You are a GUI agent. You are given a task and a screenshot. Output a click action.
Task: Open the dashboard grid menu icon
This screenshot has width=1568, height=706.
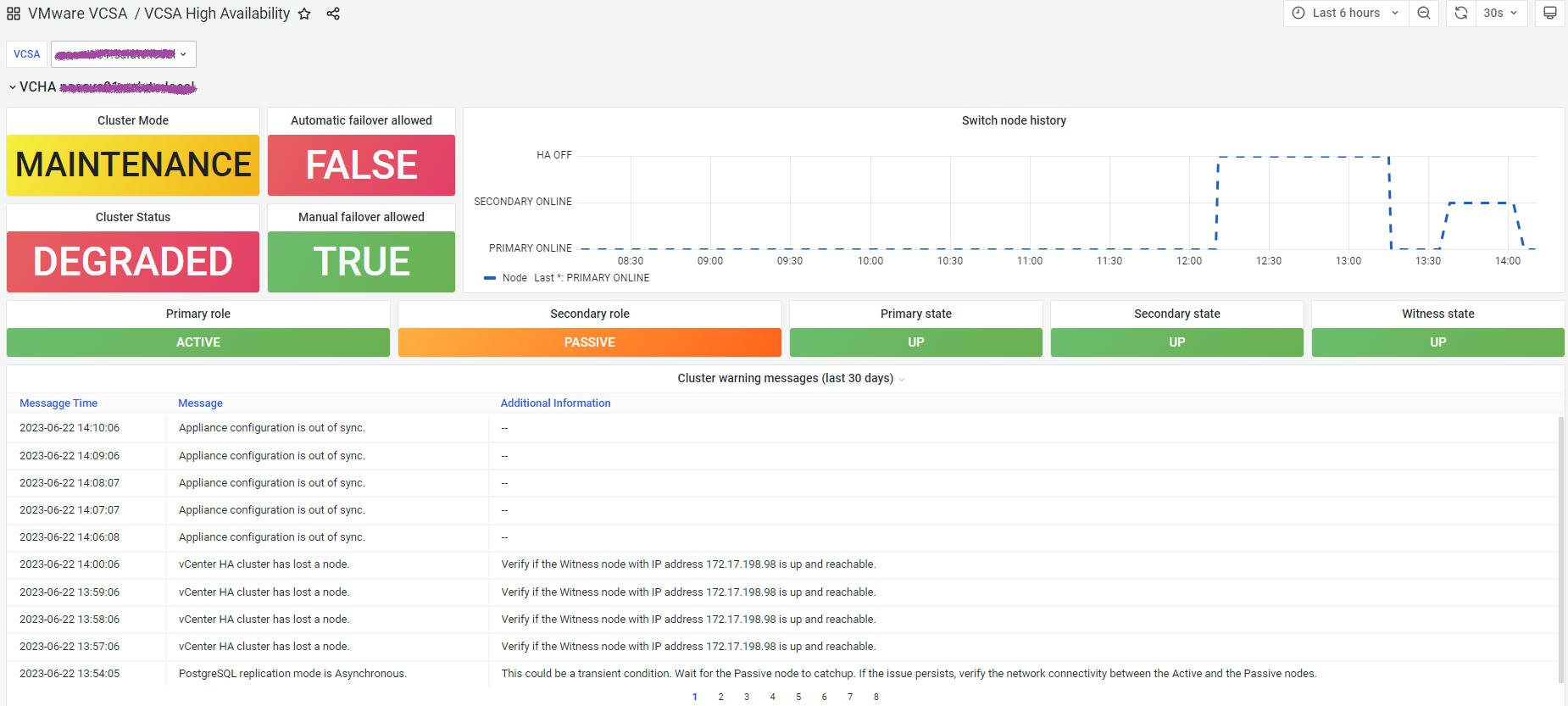[14, 14]
